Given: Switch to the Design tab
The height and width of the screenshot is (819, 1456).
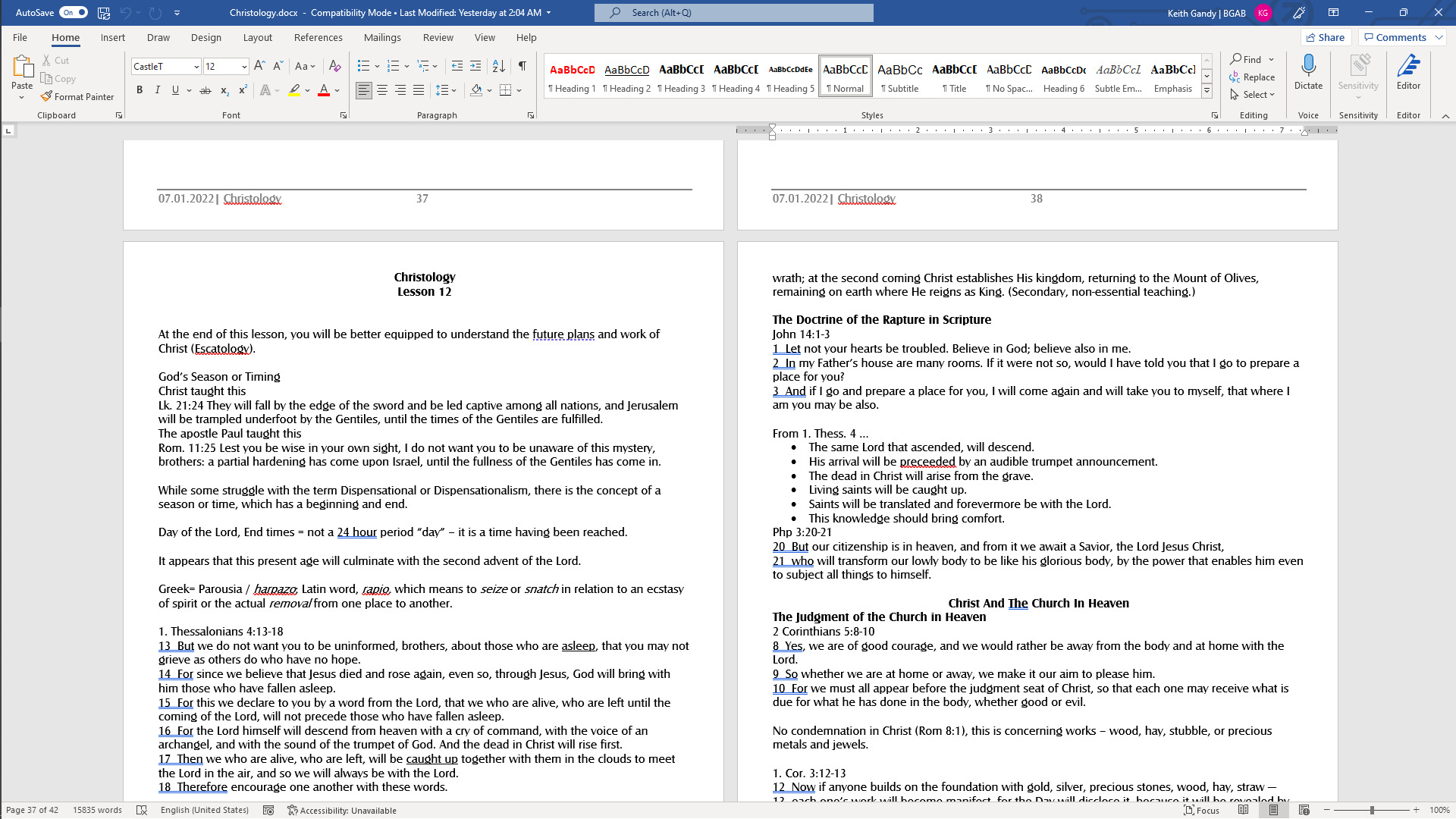Looking at the screenshot, I should pos(206,37).
